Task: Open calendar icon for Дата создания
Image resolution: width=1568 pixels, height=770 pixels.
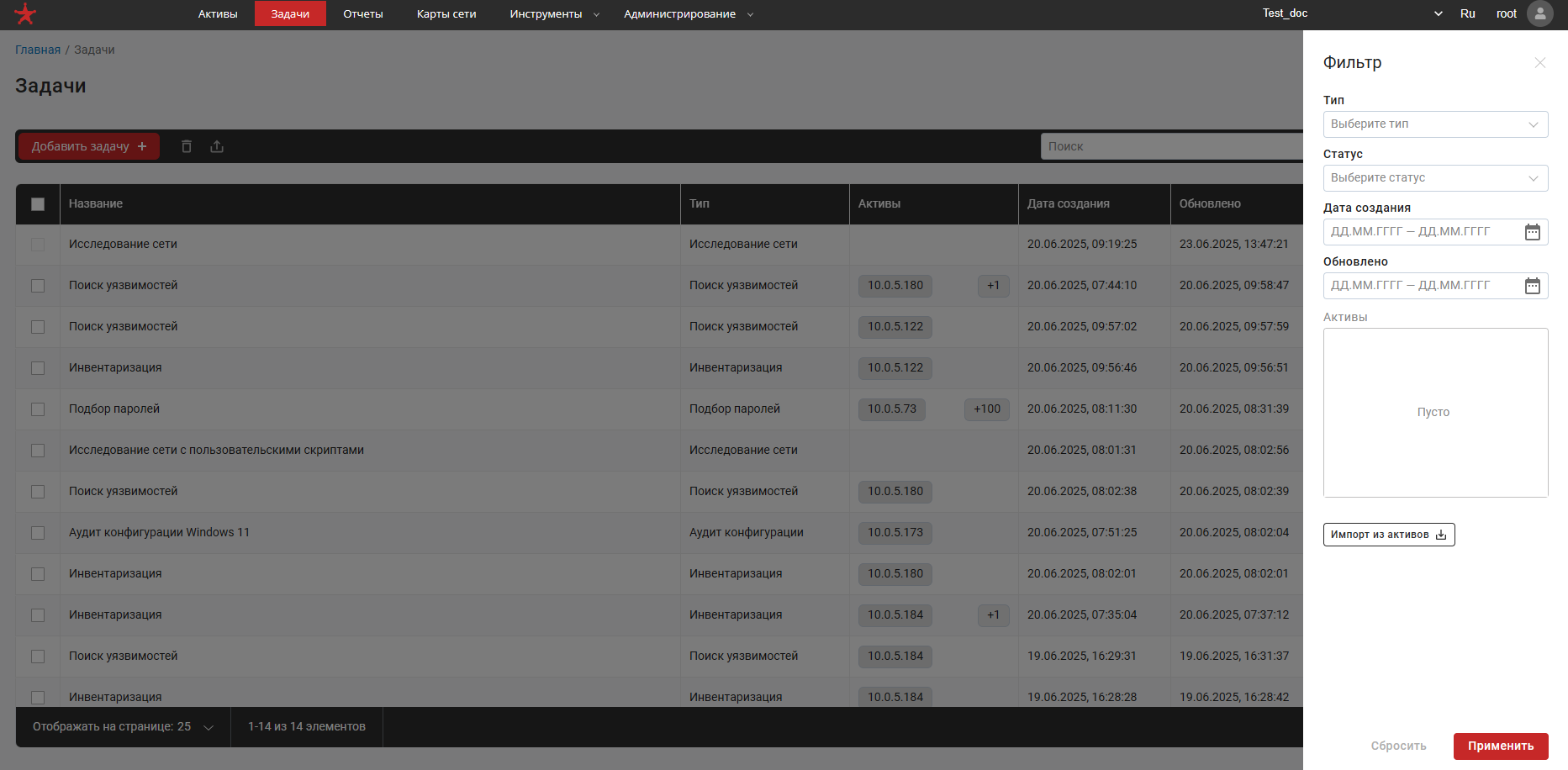Action: click(1532, 232)
